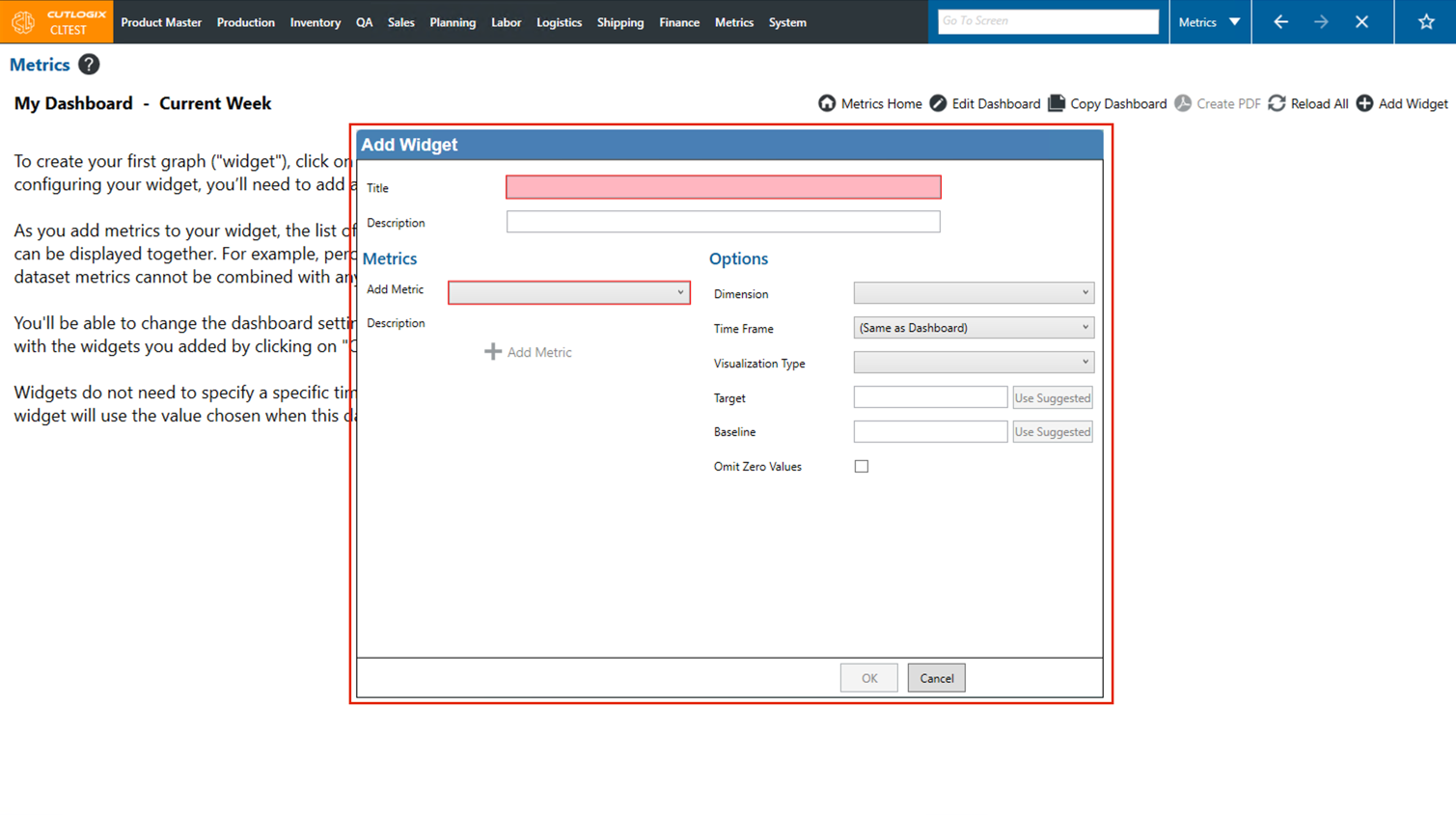
Task: Expand the Visualization Type dropdown
Action: (974, 363)
